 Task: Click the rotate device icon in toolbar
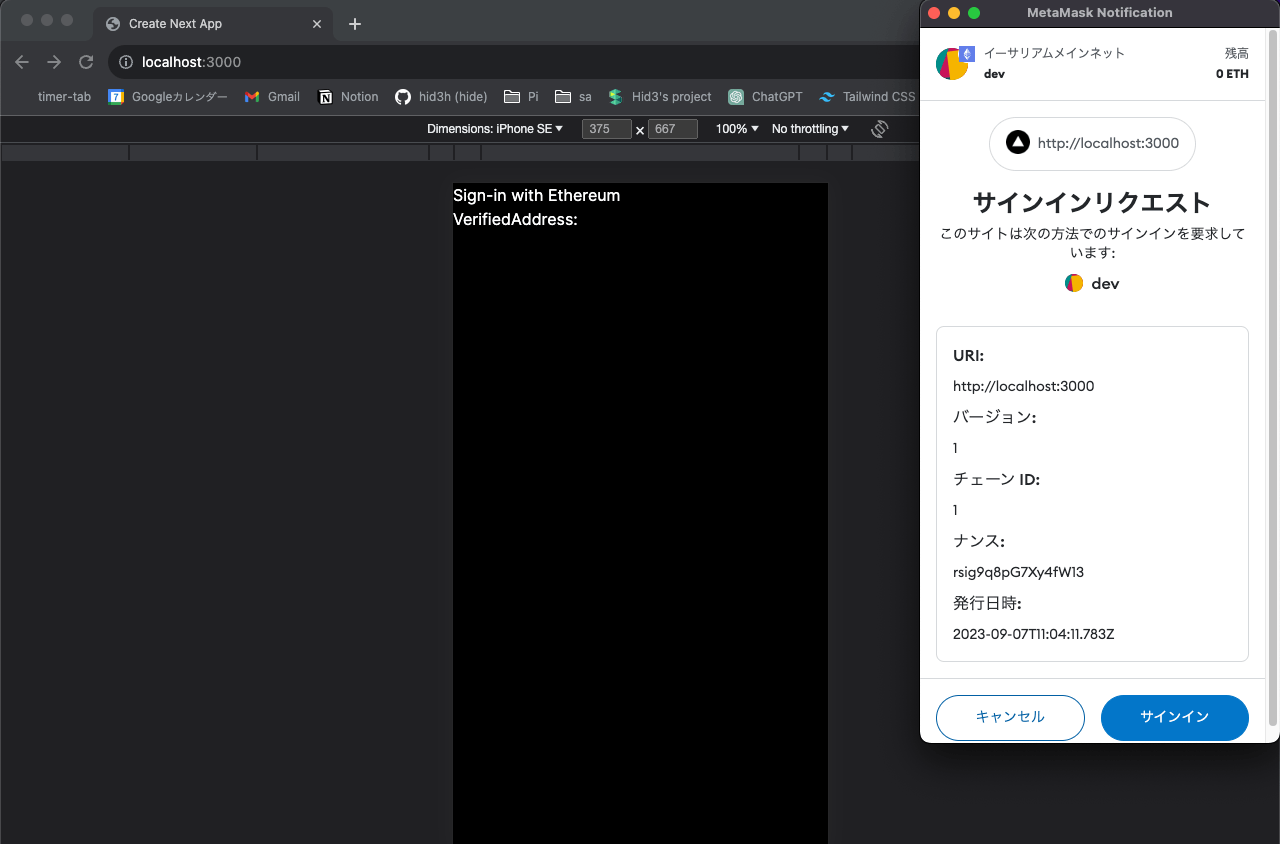coord(880,129)
